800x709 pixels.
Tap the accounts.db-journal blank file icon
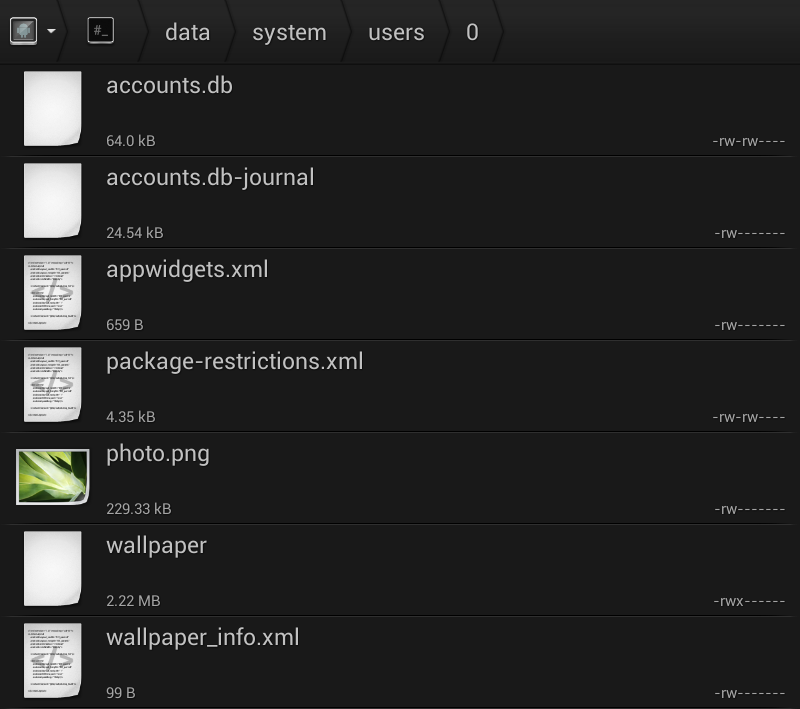tap(52, 201)
